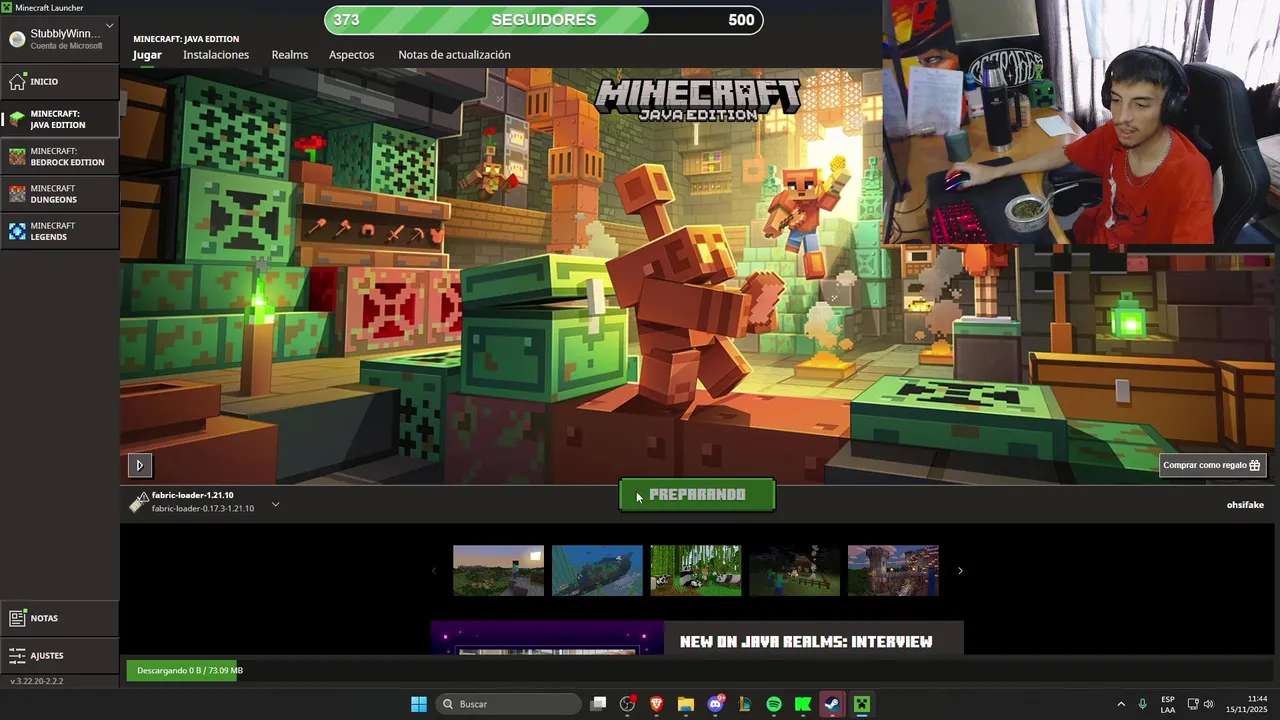Open the Realms tab
1280x720 pixels.
tap(290, 55)
